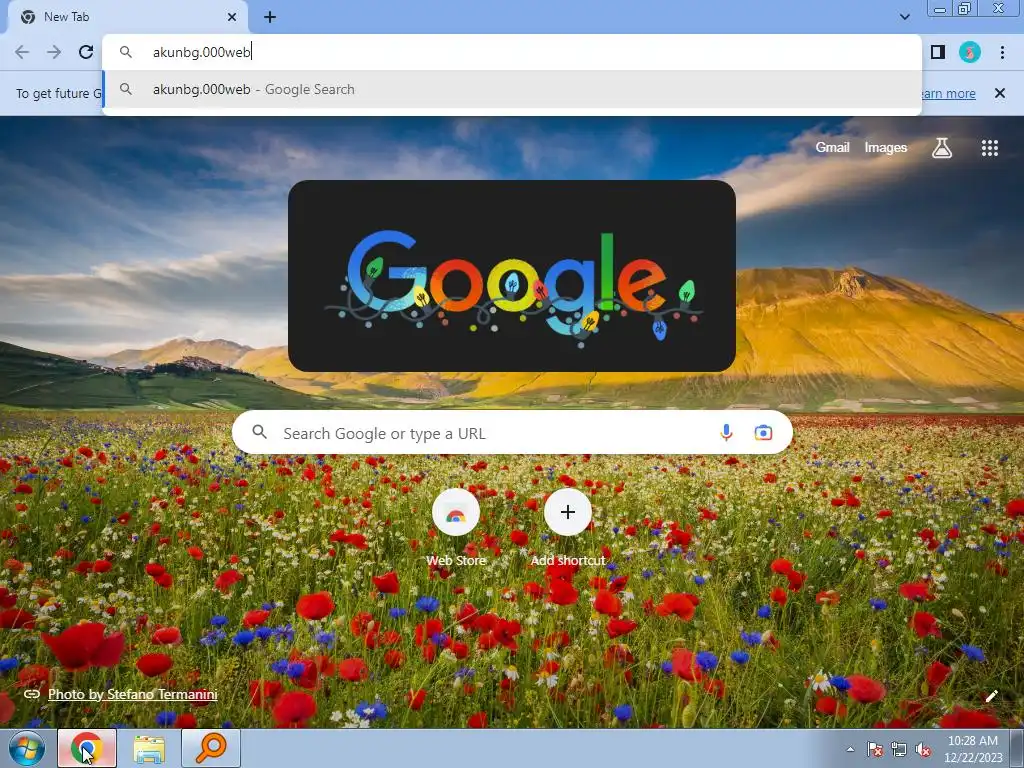Open the Chrome profile avatar
1024x768 pixels.
(970, 52)
